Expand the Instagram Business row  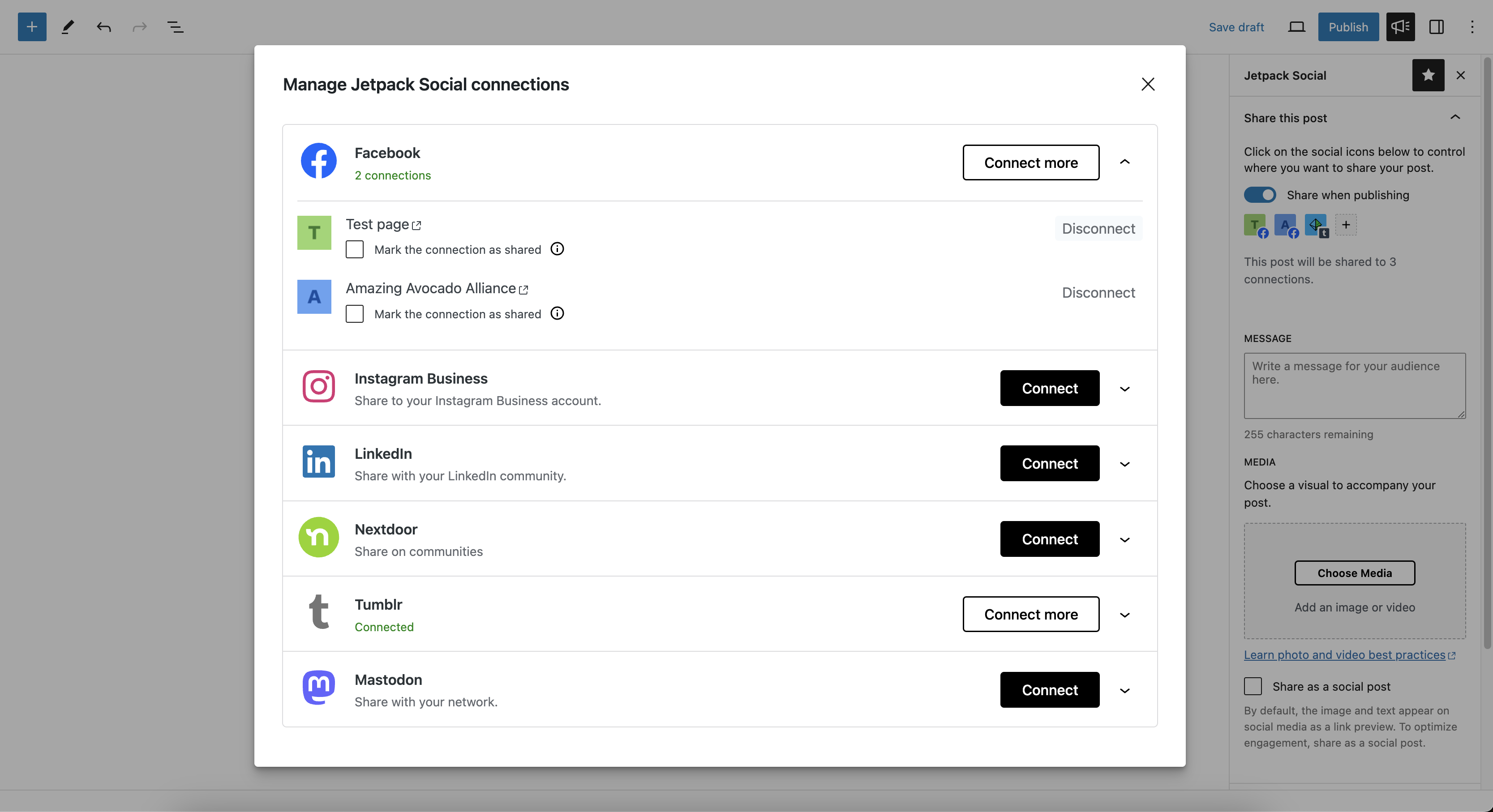click(x=1124, y=389)
